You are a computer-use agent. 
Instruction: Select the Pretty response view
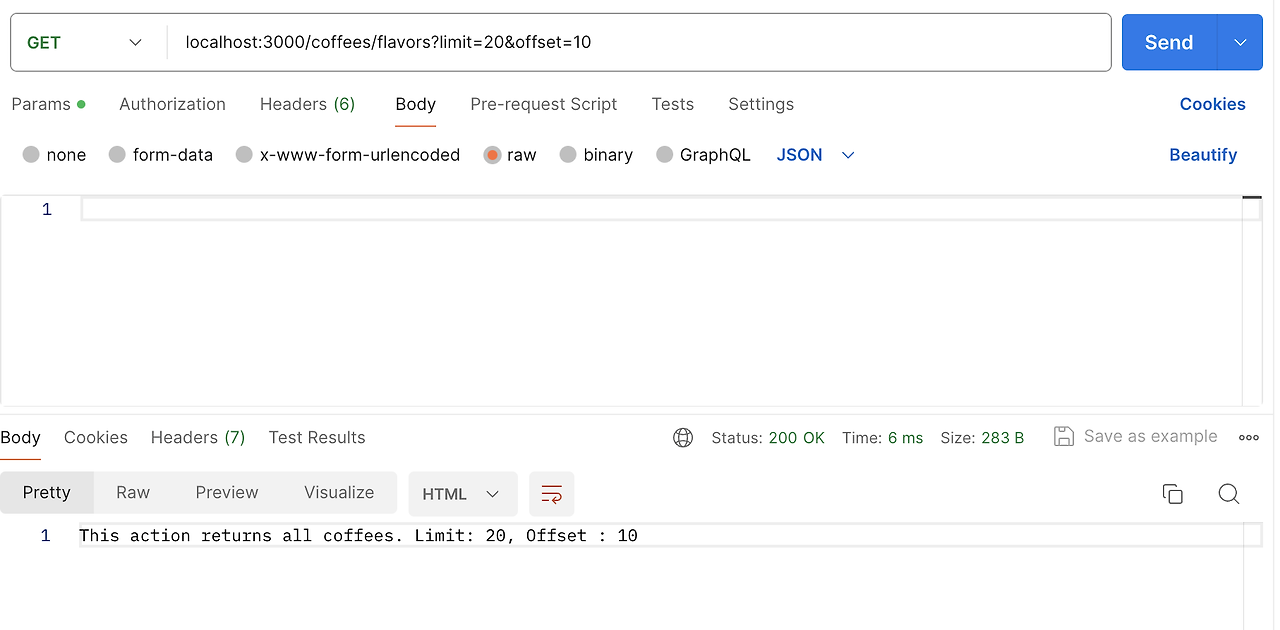(x=47, y=492)
